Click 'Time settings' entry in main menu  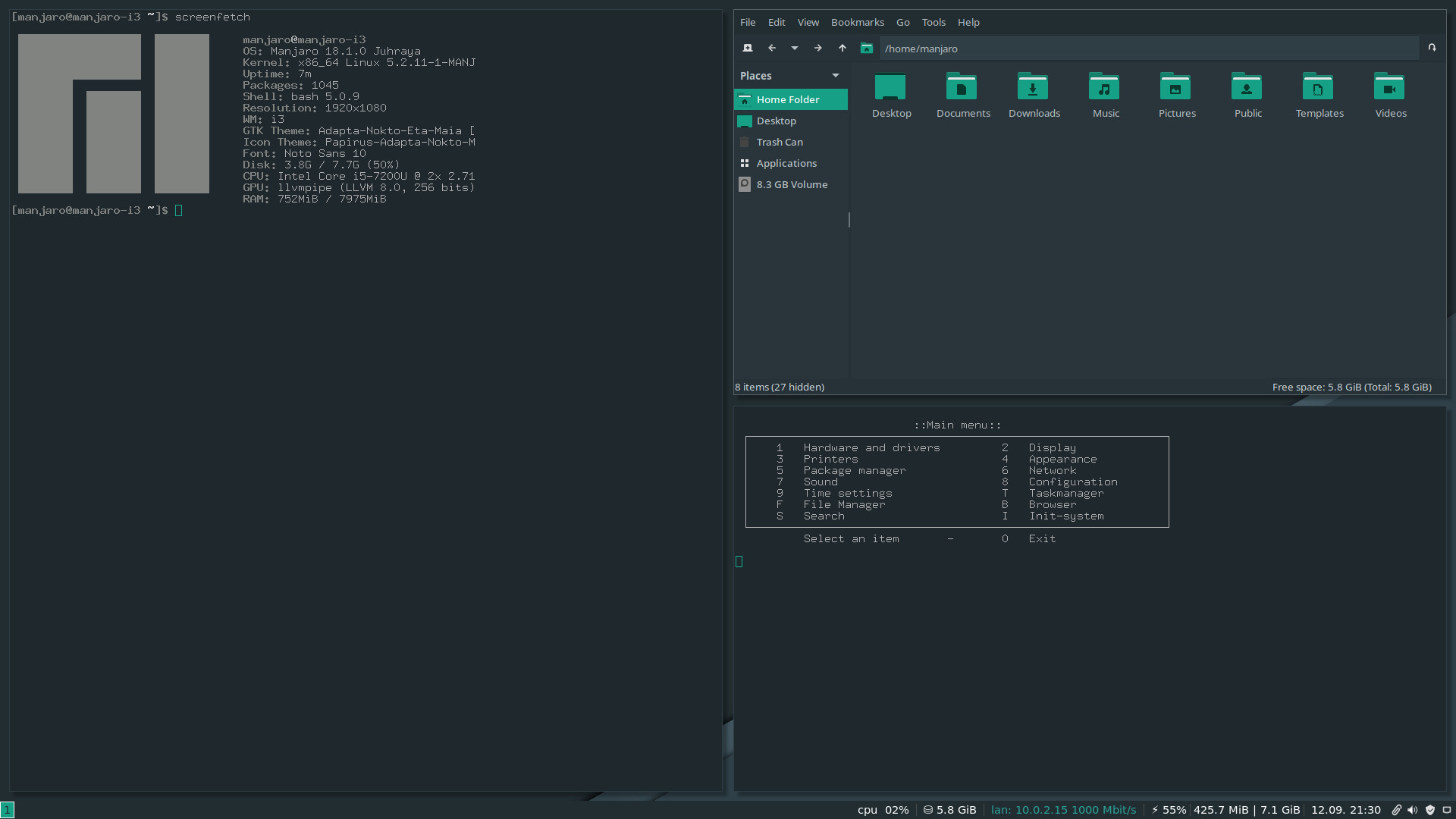pos(848,493)
